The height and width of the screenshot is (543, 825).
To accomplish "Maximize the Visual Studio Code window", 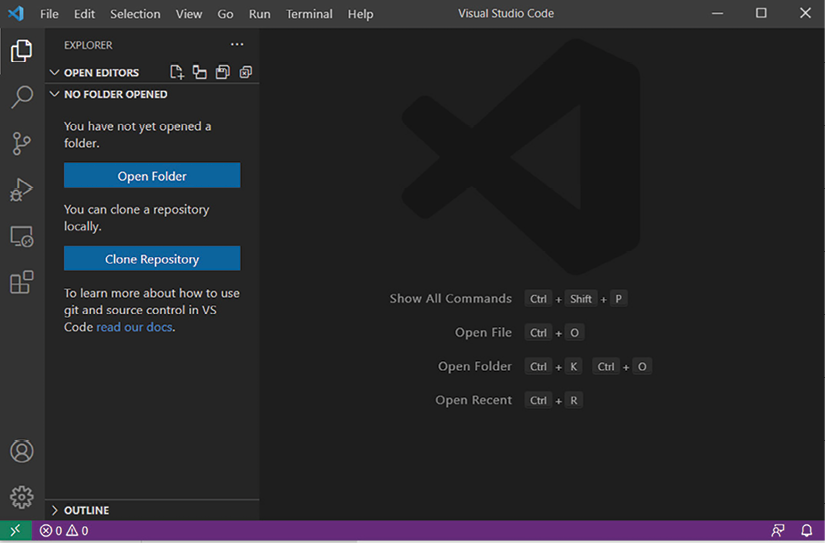I will [761, 13].
